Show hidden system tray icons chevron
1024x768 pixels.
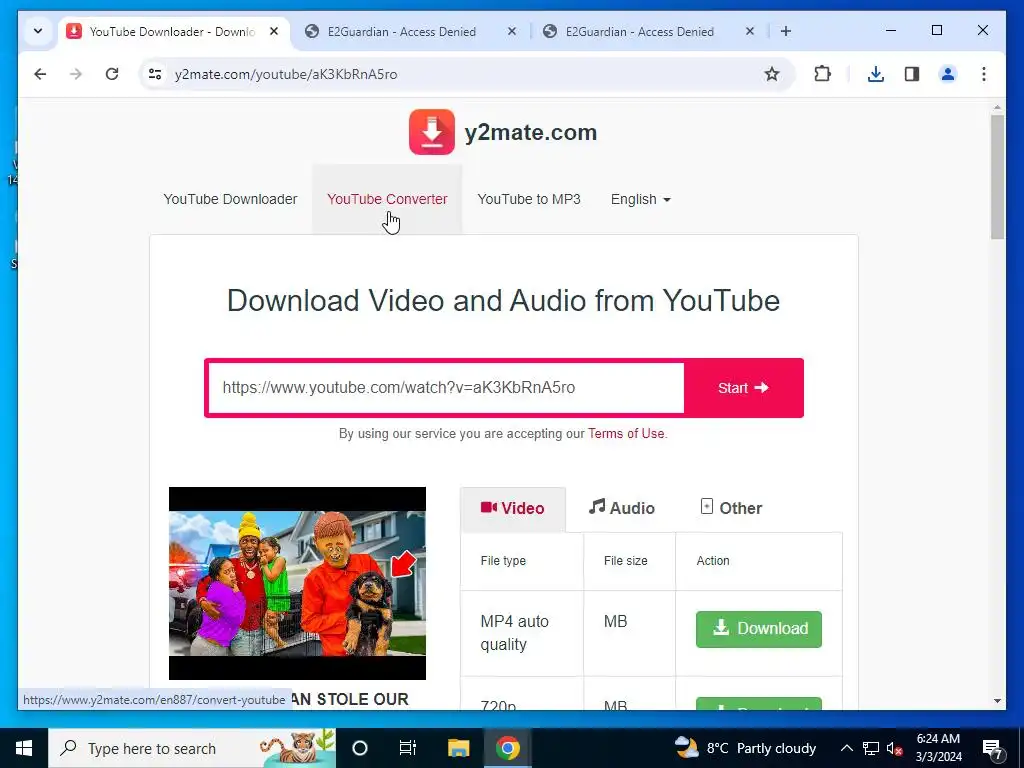(846, 748)
